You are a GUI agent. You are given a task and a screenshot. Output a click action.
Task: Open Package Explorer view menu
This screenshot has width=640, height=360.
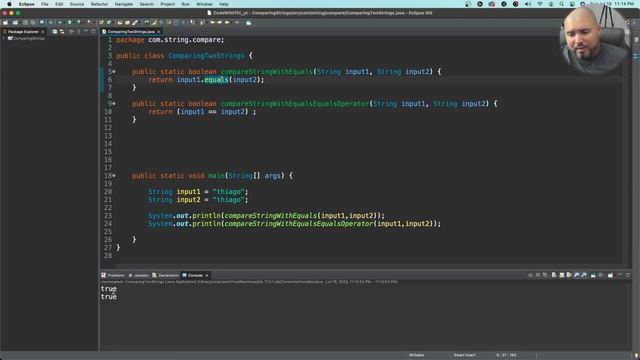[x=79, y=31]
